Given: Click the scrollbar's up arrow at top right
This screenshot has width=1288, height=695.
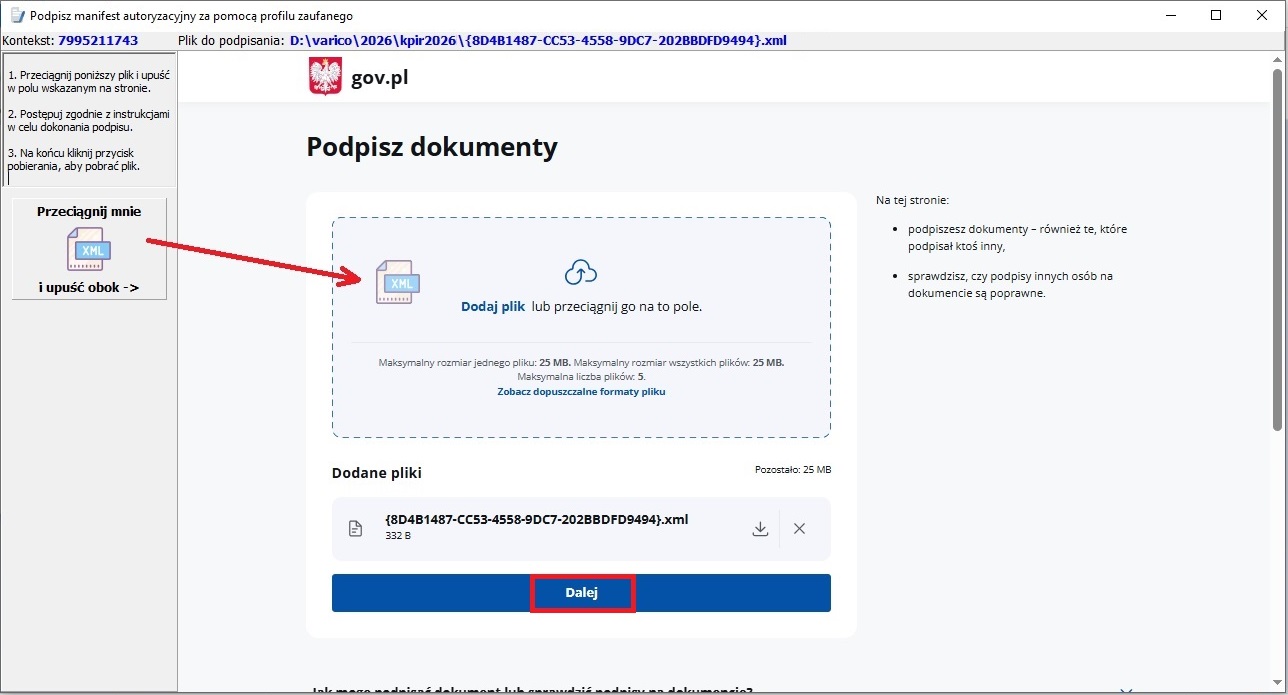Looking at the screenshot, I should click(x=1277, y=59).
